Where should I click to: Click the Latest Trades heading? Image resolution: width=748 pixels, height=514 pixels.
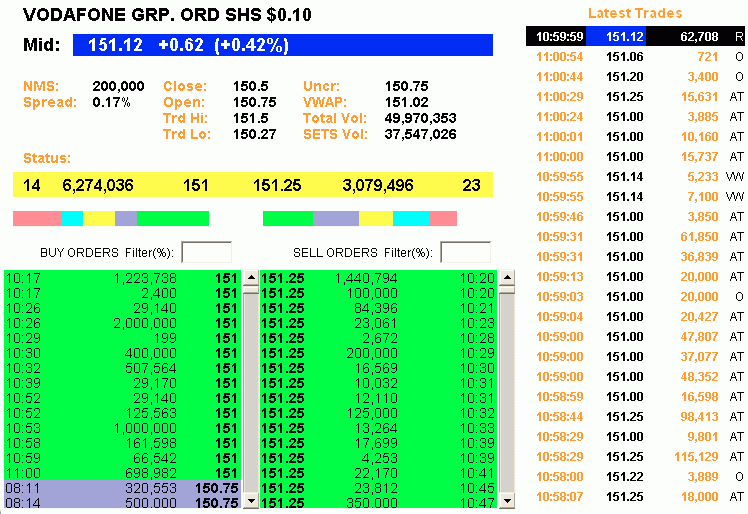(x=635, y=13)
